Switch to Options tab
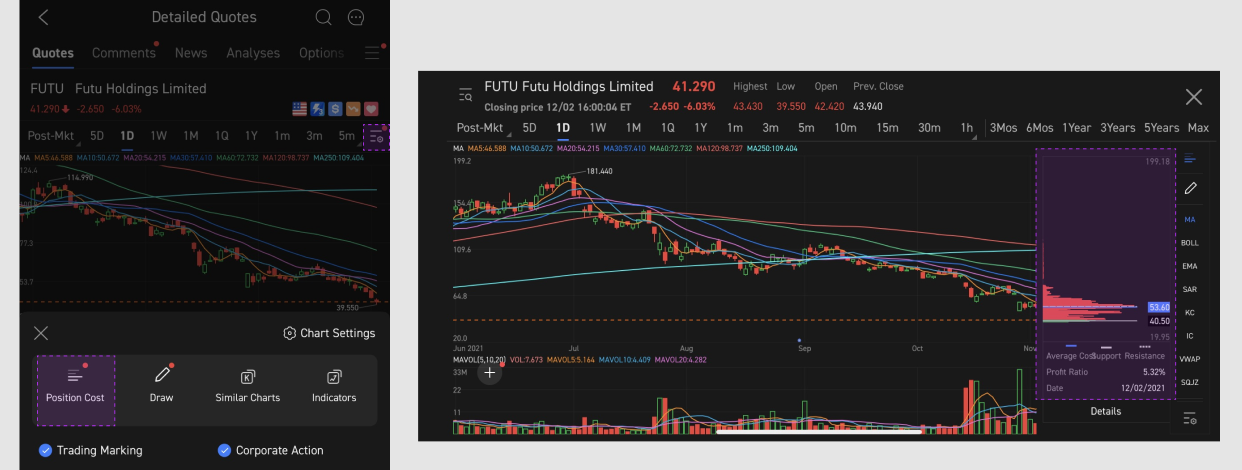 point(321,53)
